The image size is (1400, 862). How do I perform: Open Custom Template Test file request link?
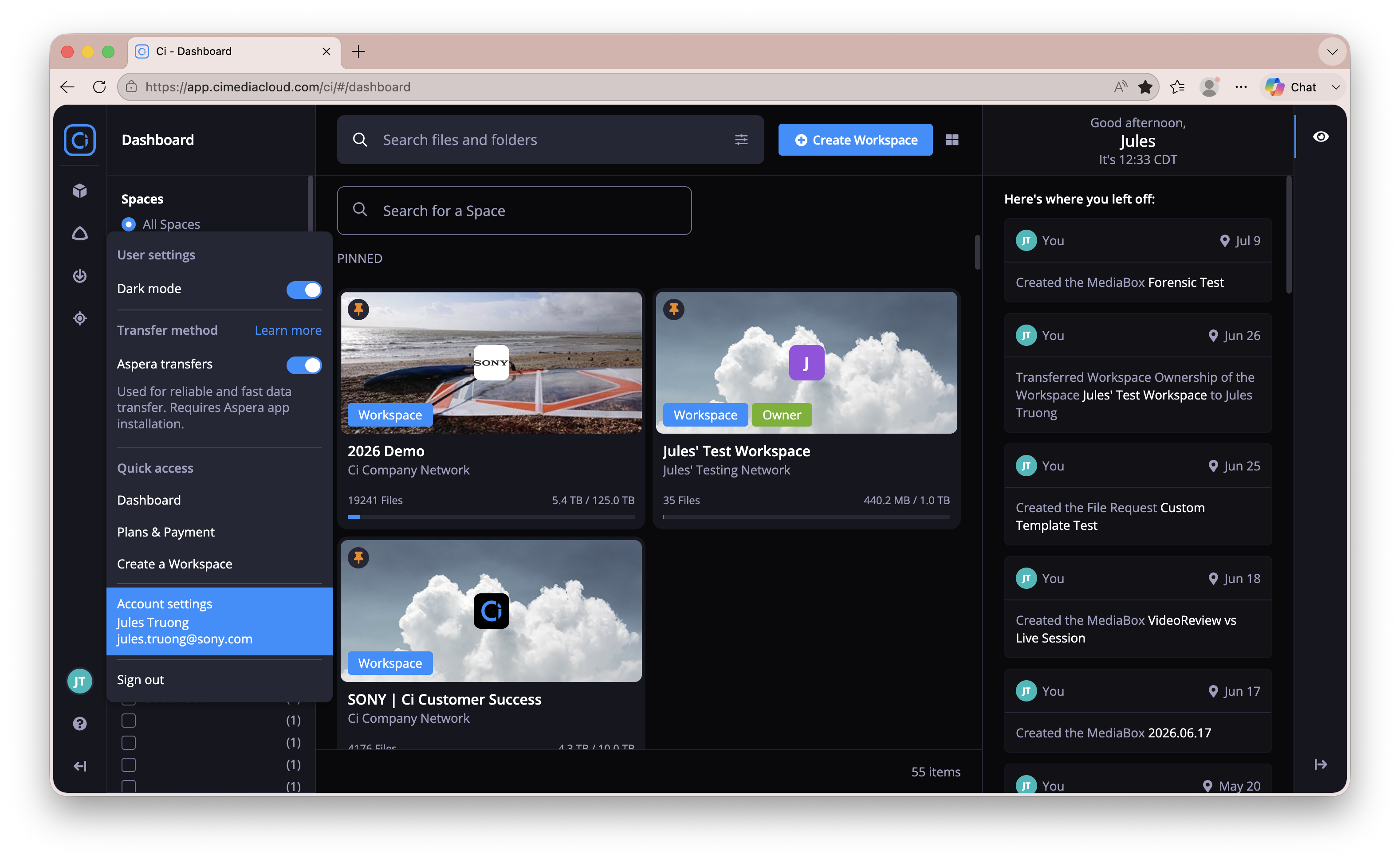[1110, 517]
